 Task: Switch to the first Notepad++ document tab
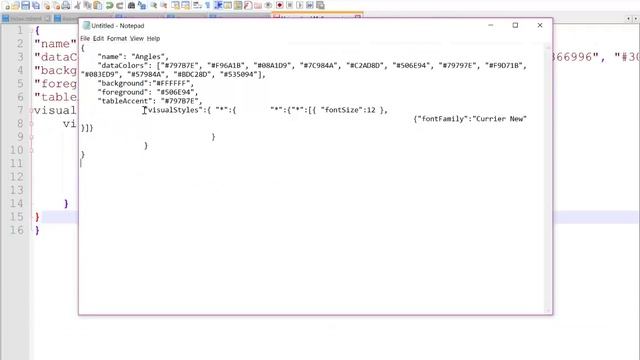pyautogui.click(x=27, y=18)
